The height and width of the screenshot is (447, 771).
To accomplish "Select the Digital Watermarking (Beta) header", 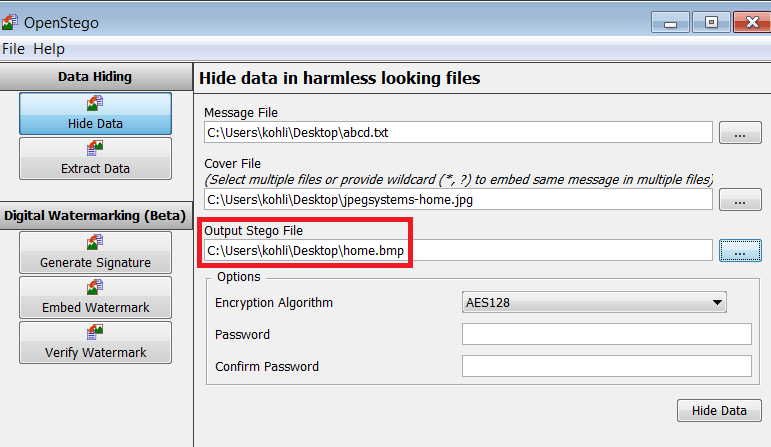I will point(95,215).
